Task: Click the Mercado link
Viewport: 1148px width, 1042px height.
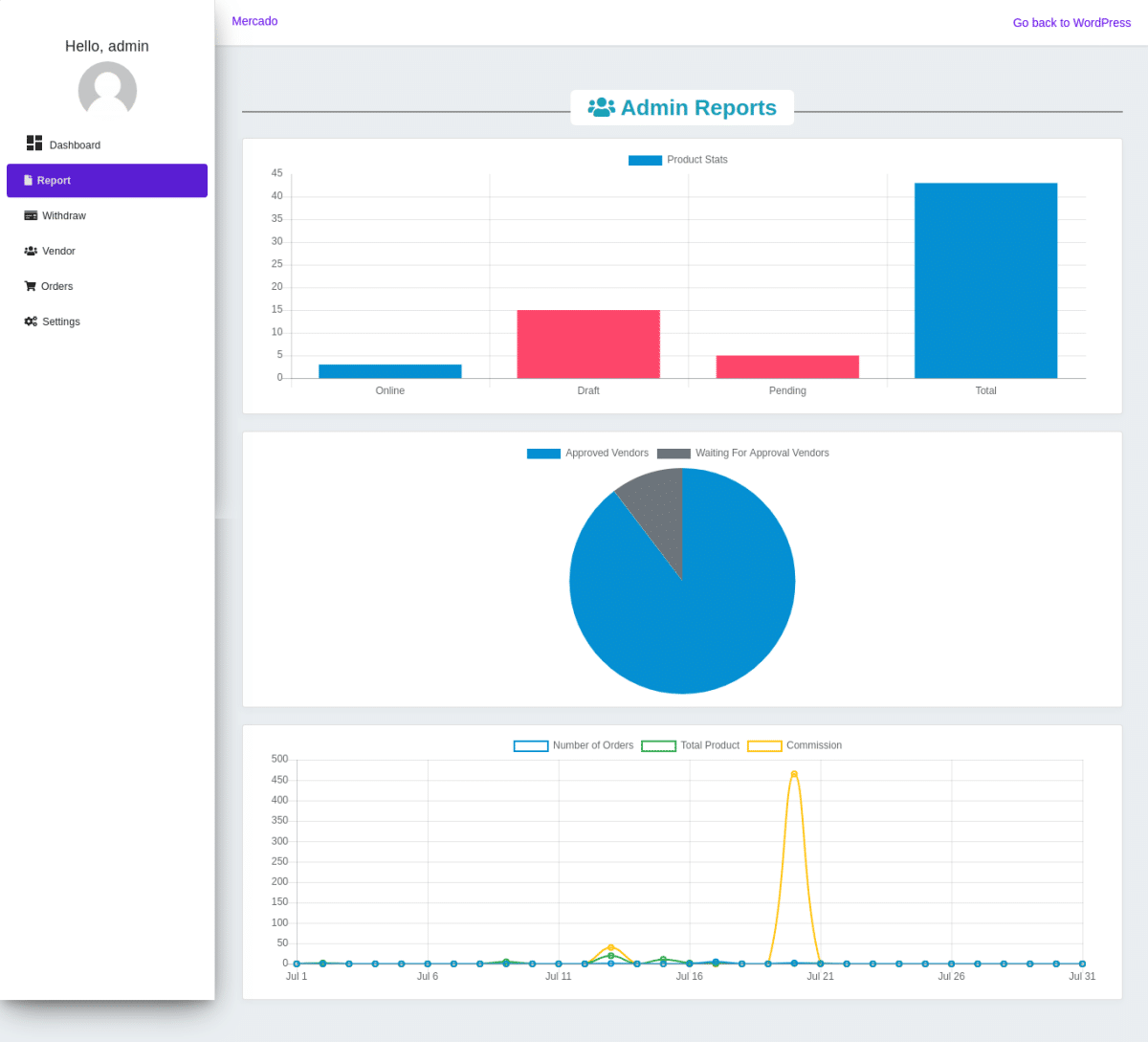Action: pos(254,21)
